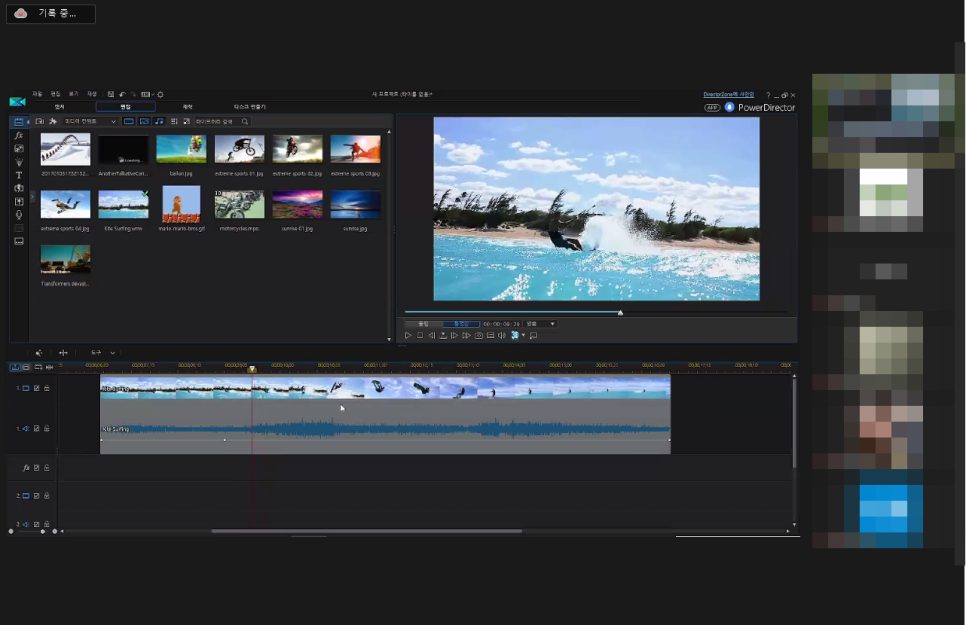Switch to the 디스크 만들기 tab
This screenshot has height=625, width=966.
pyautogui.click(x=250, y=107)
